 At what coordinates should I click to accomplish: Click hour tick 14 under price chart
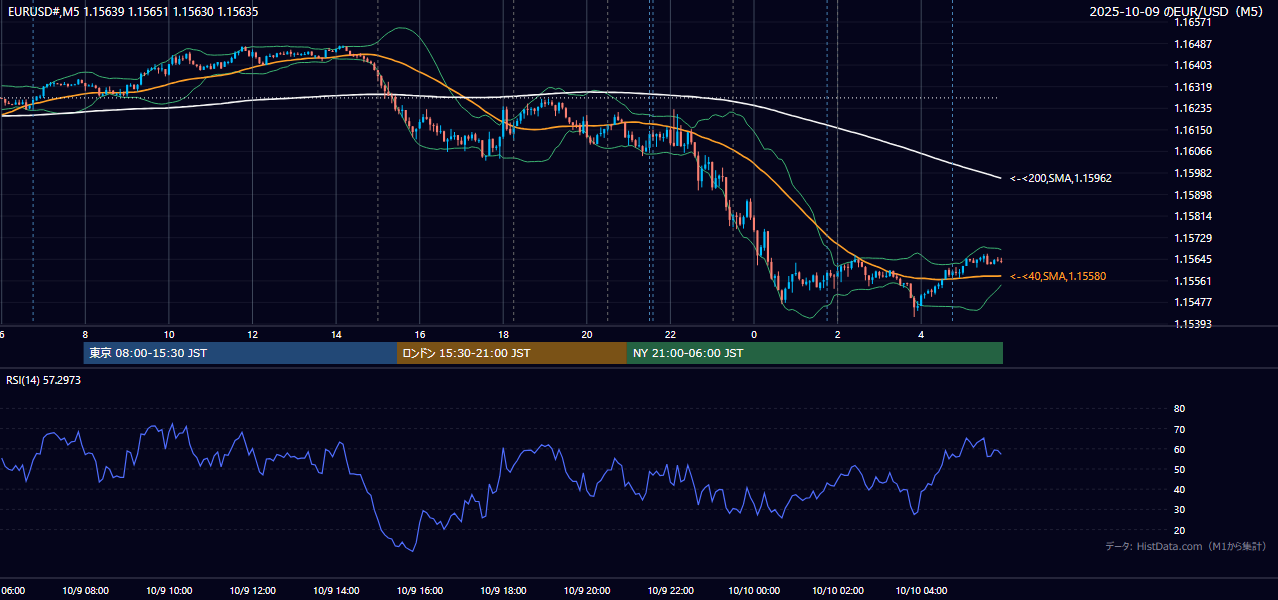(337, 335)
